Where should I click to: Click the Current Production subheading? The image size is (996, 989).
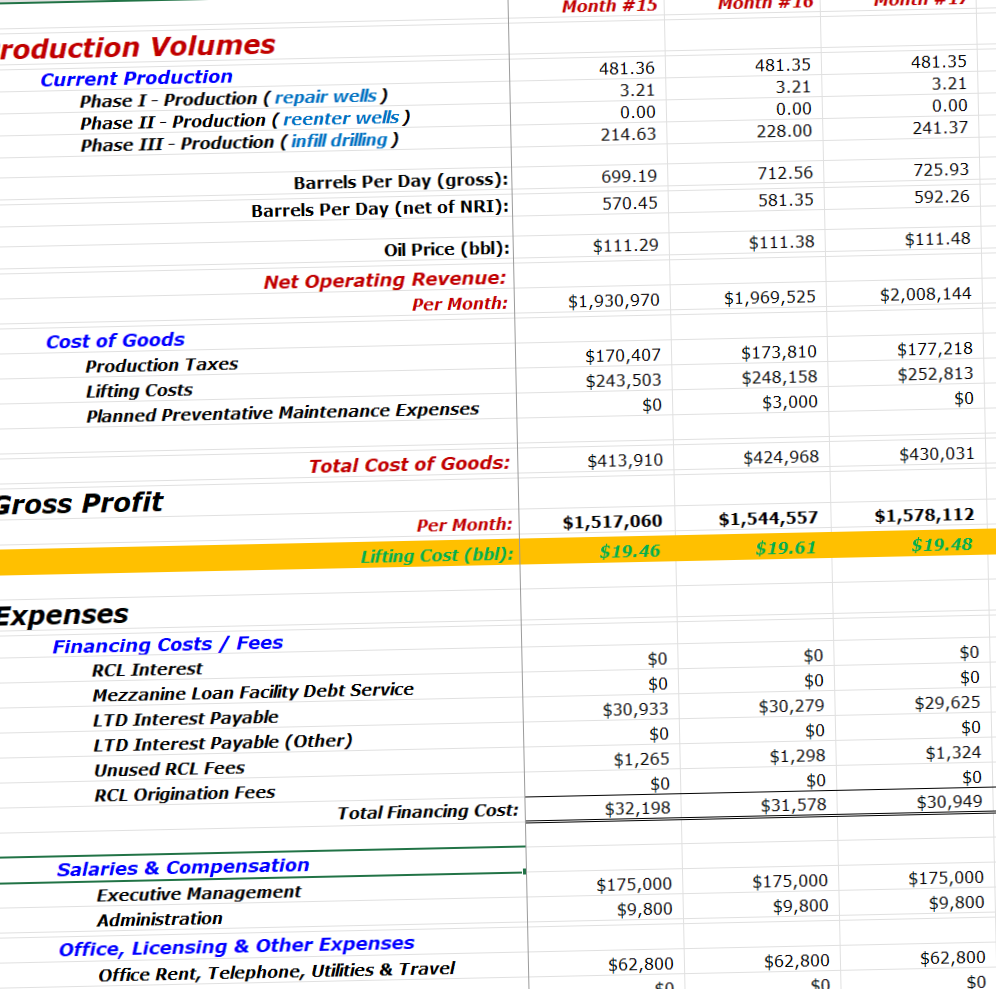pyautogui.click(x=137, y=78)
